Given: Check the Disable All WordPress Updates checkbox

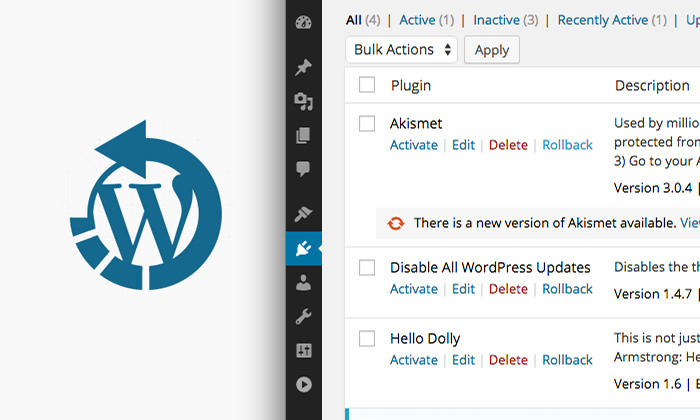Looking at the screenshot, I should 367,268.
